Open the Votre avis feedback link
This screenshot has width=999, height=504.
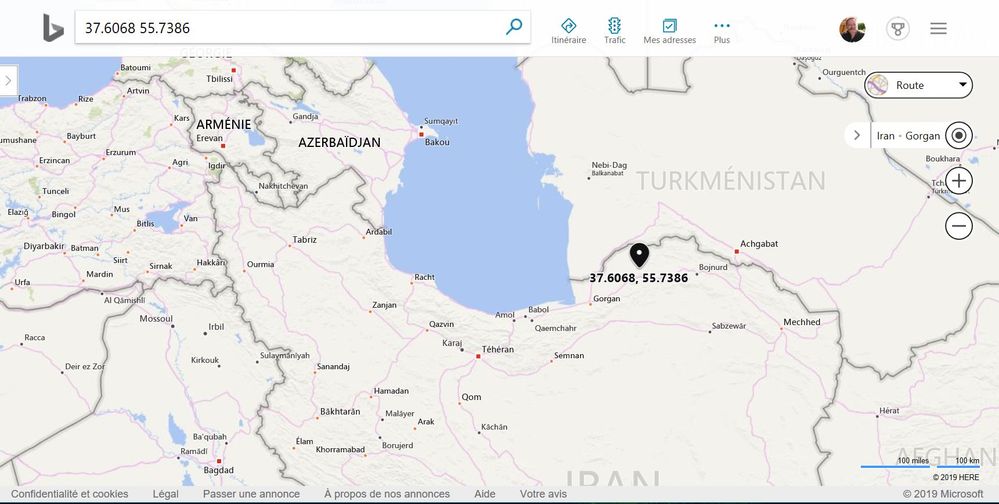[x=543, y=494]
